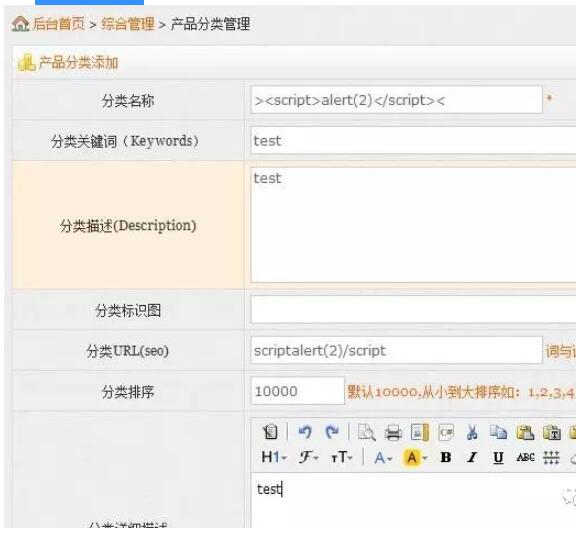576x534 pixels.
Task: Focus the 分类标识图 input field
Action: [x=413, y=310]
